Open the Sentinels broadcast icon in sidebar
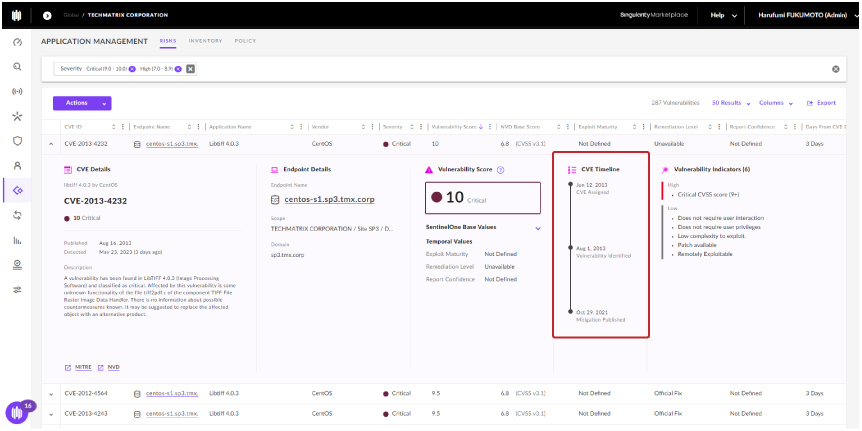Viewport: 862px width, 431px height. click(x=17, y=91)
